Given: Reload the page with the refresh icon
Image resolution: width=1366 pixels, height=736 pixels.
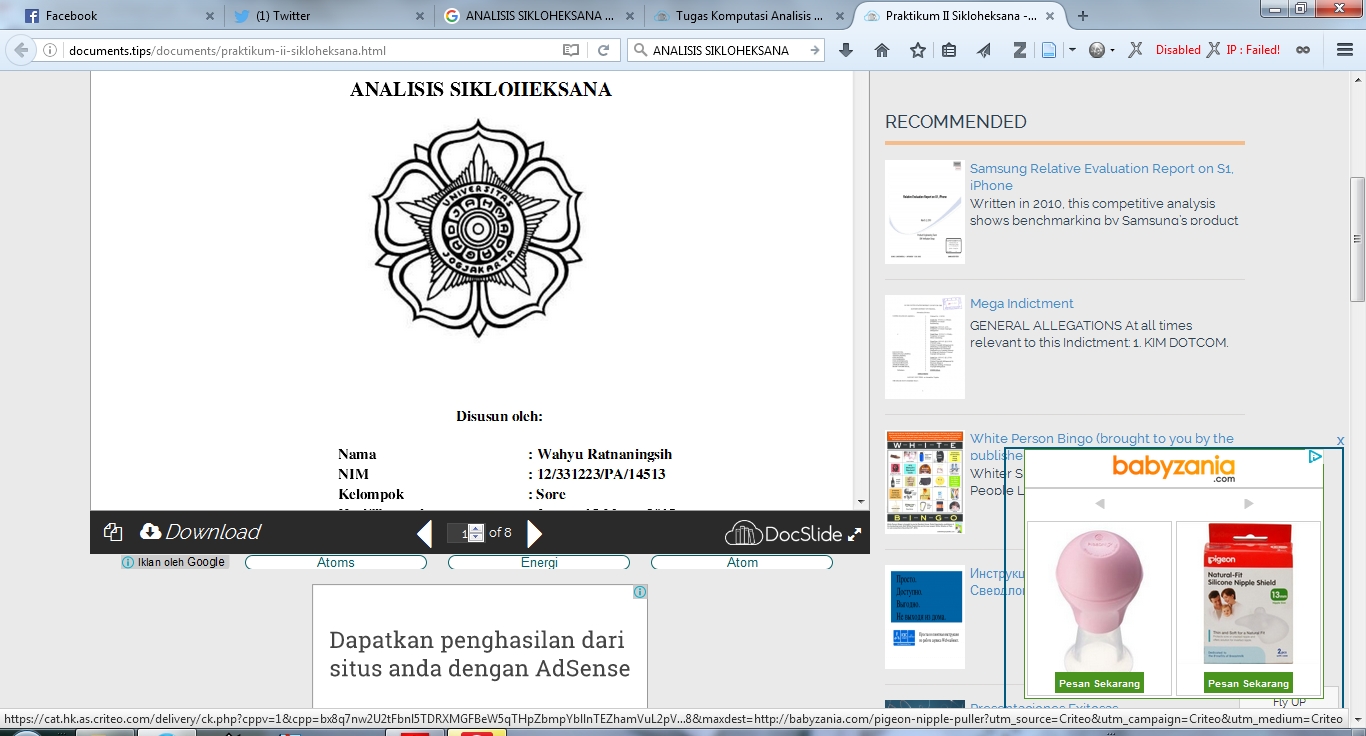Looking at the screenshot, I should (x=603, y=50).
